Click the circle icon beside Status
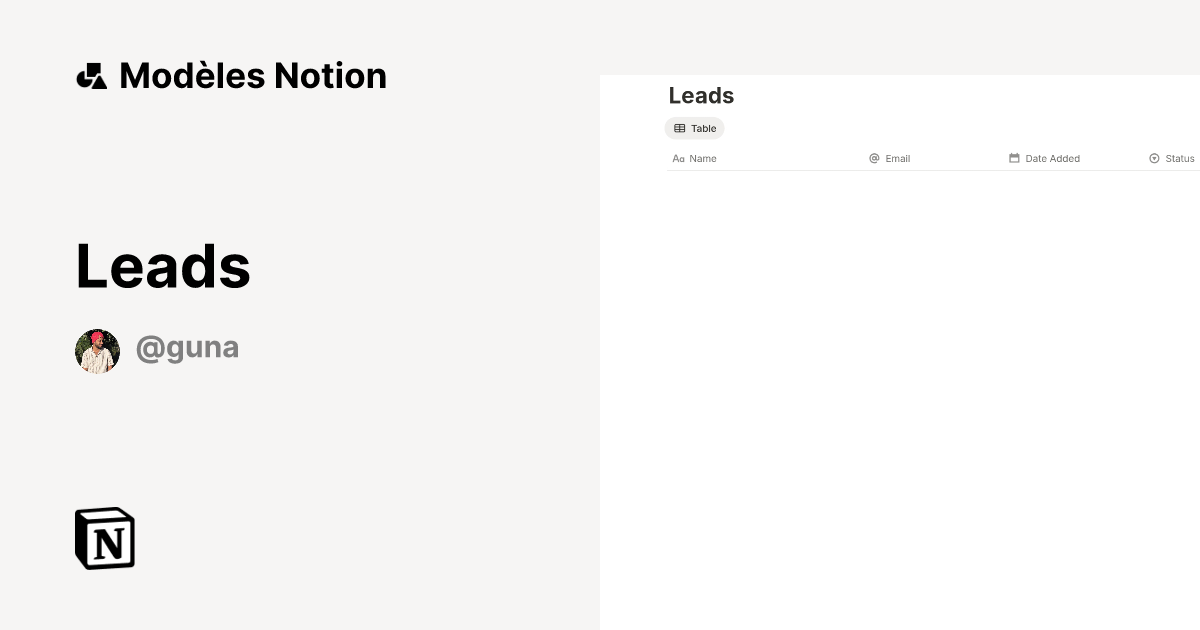Screen dimensions: 1200x630 (x=1154, y=158)
